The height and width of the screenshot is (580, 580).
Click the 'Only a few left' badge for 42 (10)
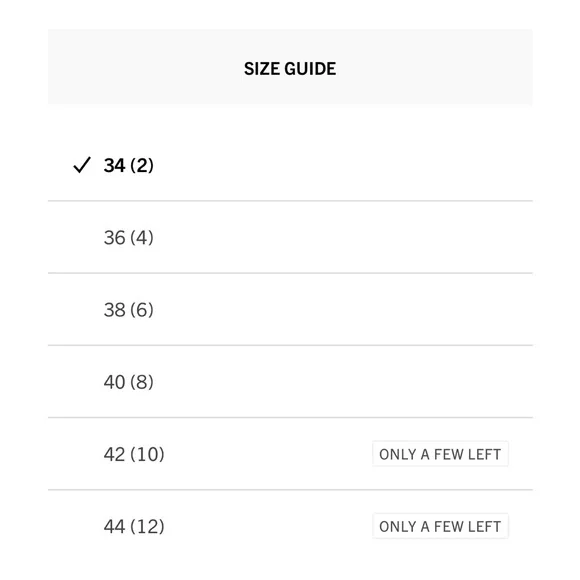440,454
